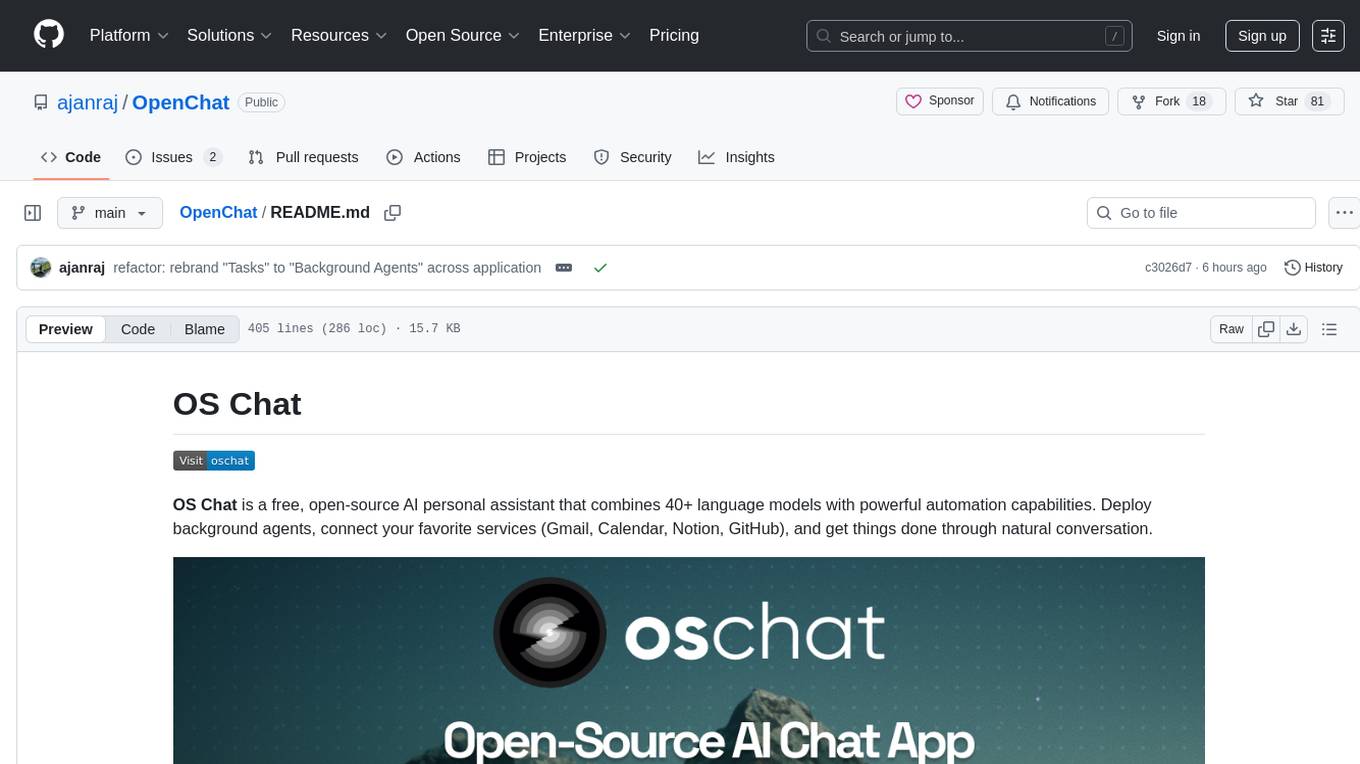The image size is (1360, 764).
Task: Open the file History
Action: [x=1313, y=268]
